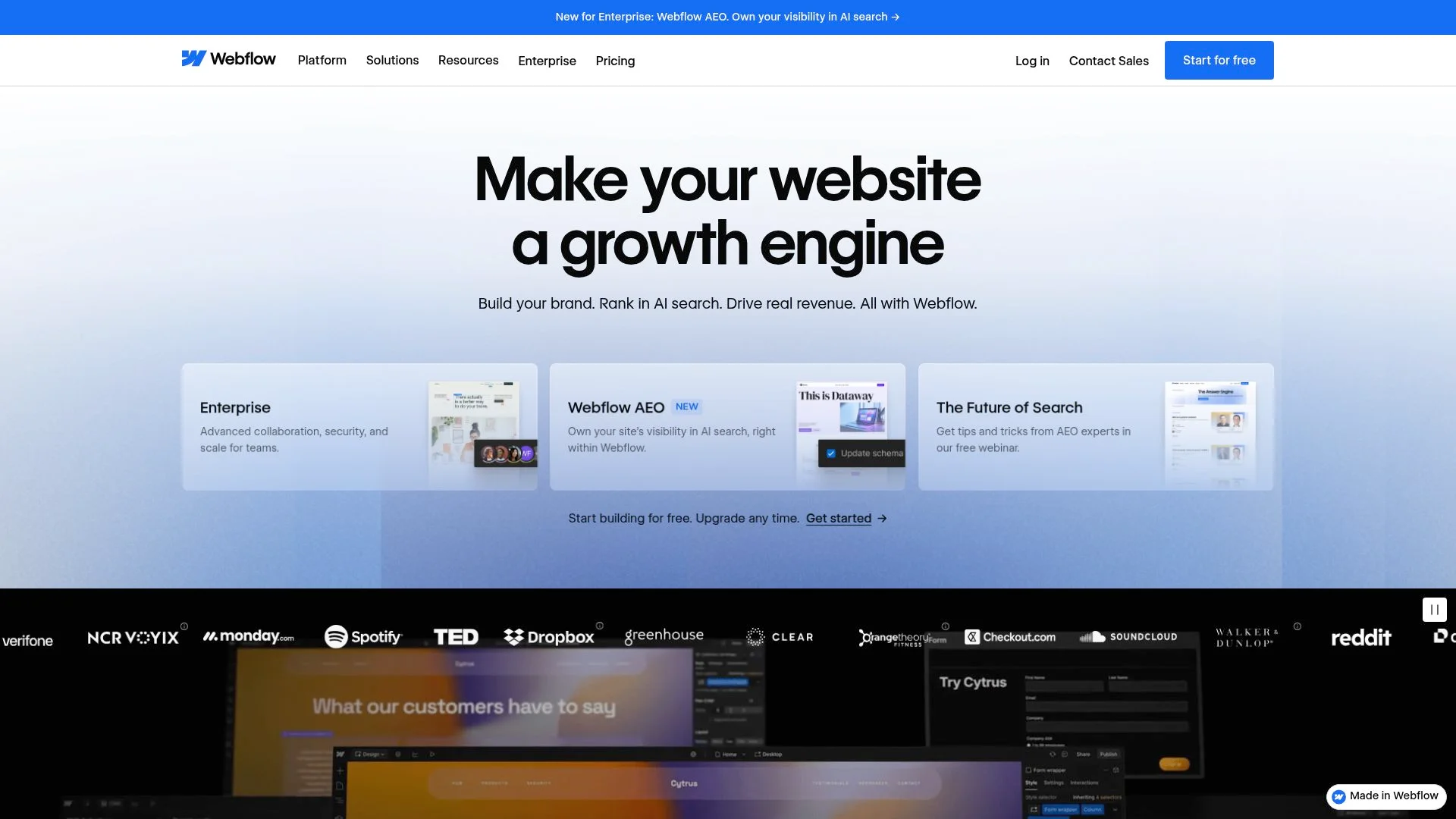Screen dimensions: 1456x819
Task: Click the SoundCloud logo
Action: pyautogui.click(x=1128, y=637)
